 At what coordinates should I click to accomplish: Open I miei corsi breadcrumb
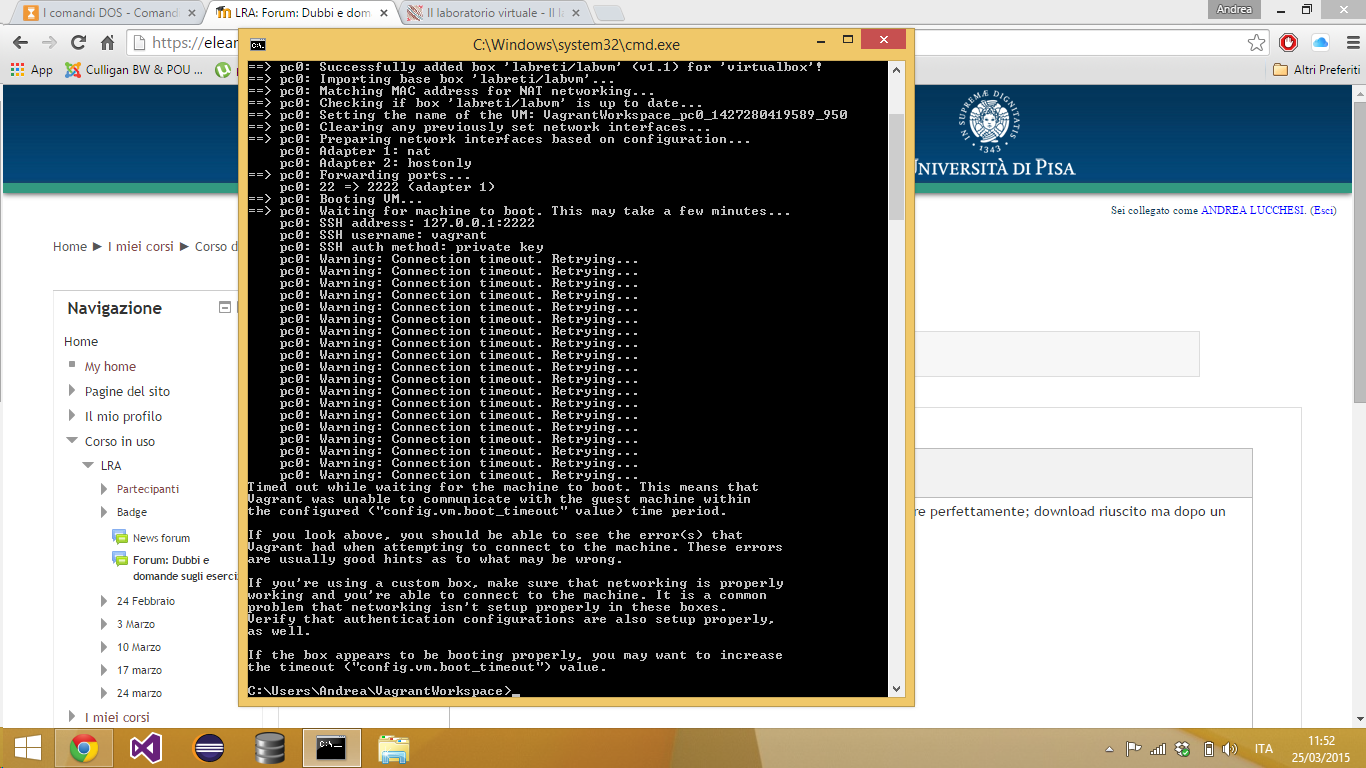141,246
